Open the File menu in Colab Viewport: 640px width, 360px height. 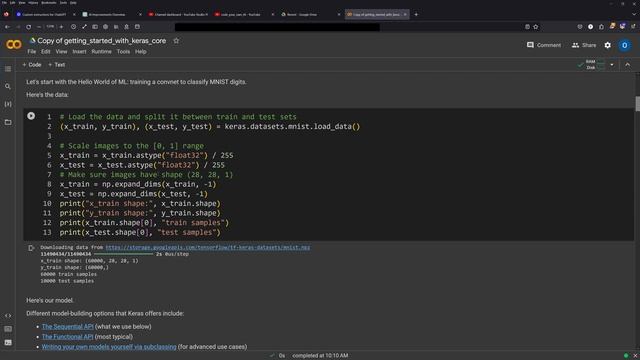[x=31, y=52]
